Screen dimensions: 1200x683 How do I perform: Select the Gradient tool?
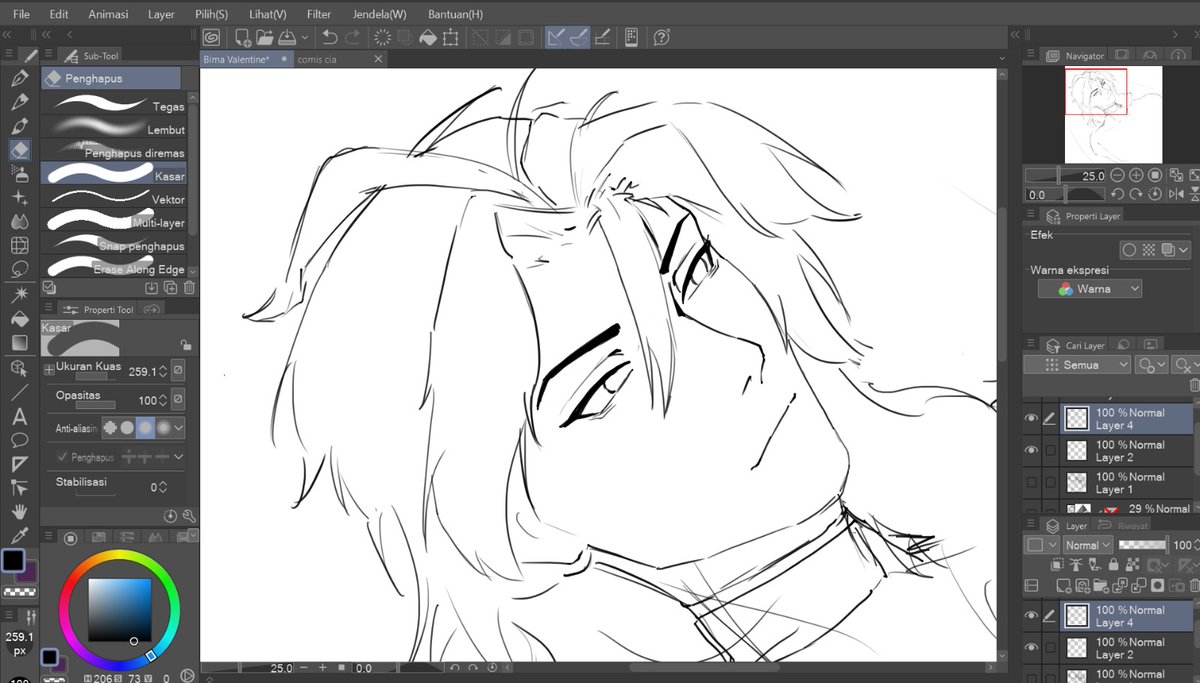[x=19, y=343]
